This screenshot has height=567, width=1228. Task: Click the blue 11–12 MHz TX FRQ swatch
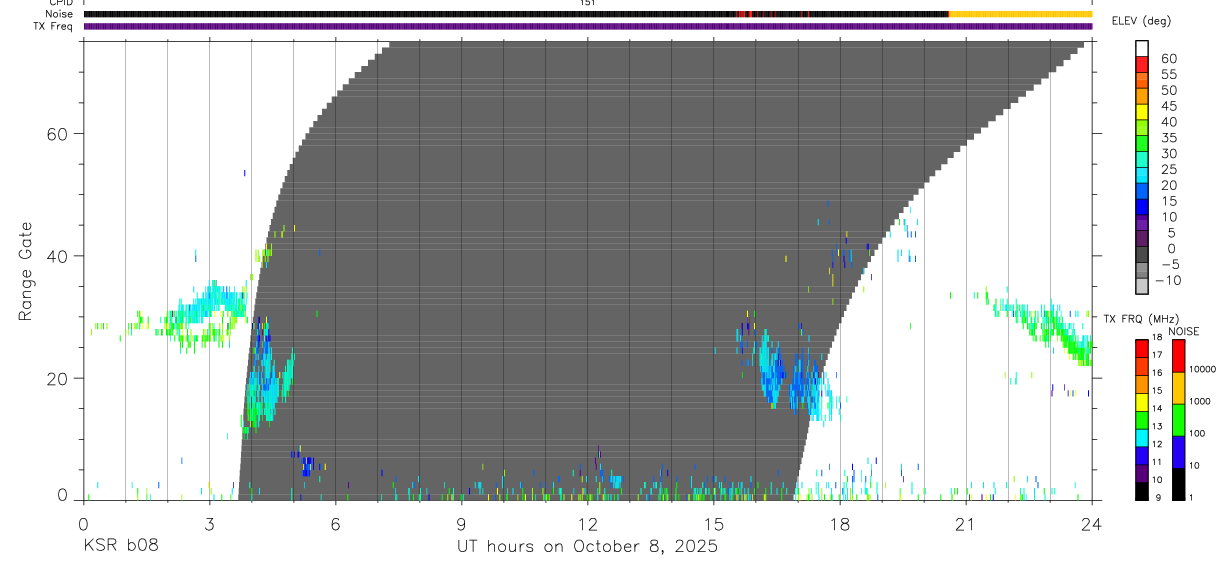1142,456
